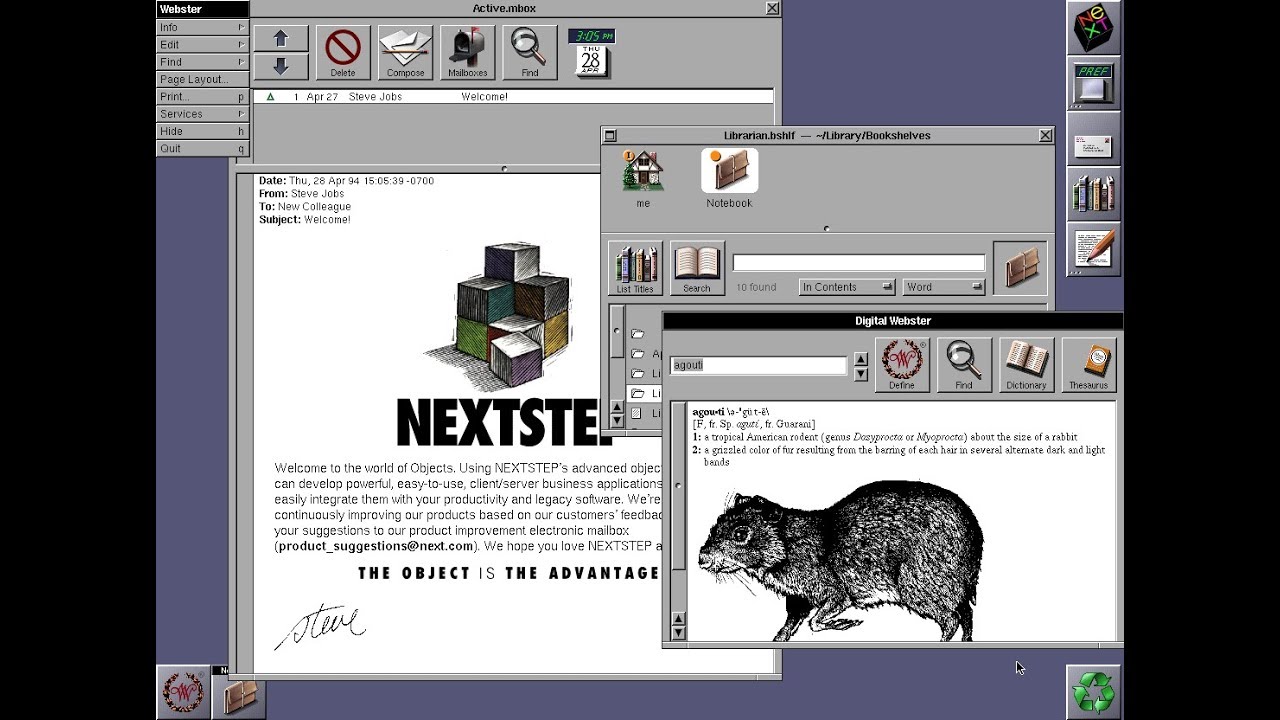Click the 'Date: Thu, 28 Apr 94' header line

tap(346, 181)
